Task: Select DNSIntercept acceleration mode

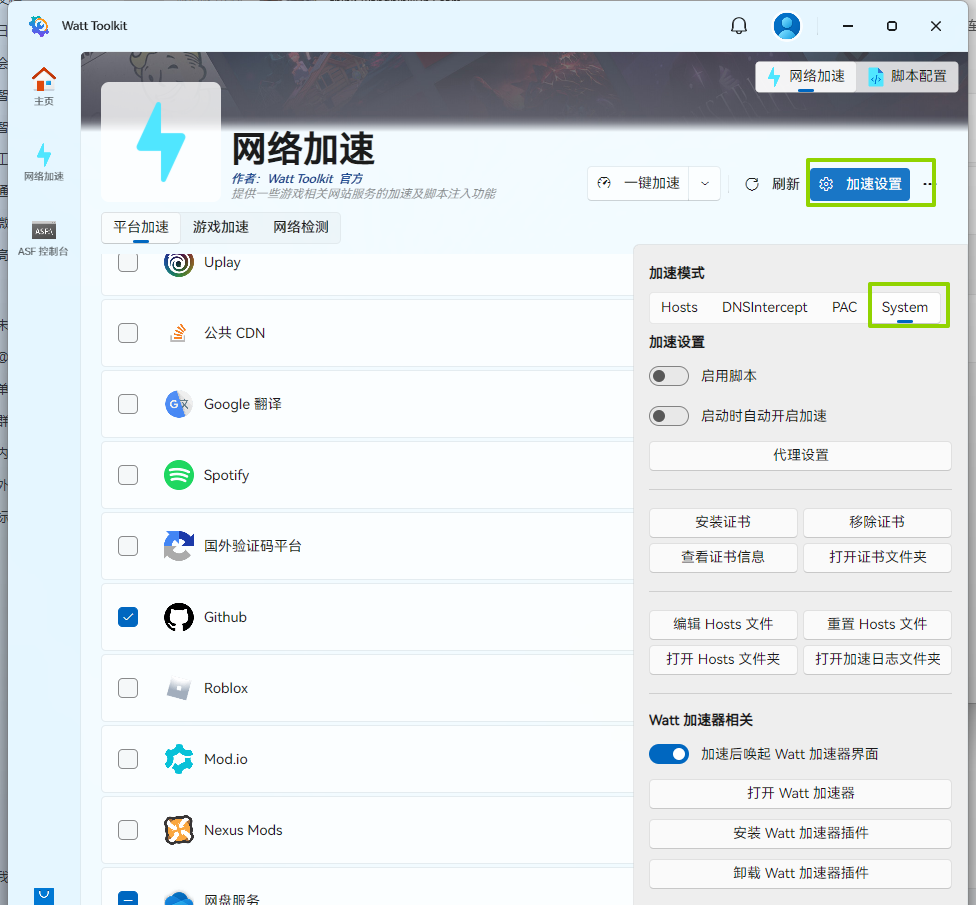Action: click(x=765, y=307)
